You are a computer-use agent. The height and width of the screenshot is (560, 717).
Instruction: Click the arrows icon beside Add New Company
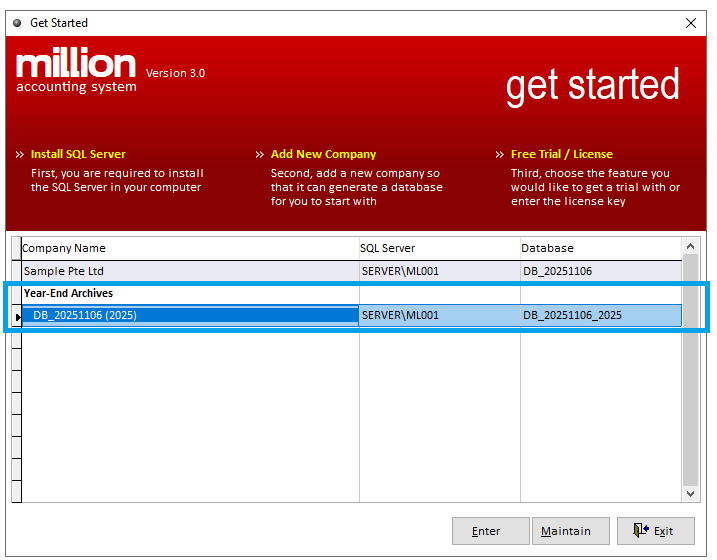point(260,155)
